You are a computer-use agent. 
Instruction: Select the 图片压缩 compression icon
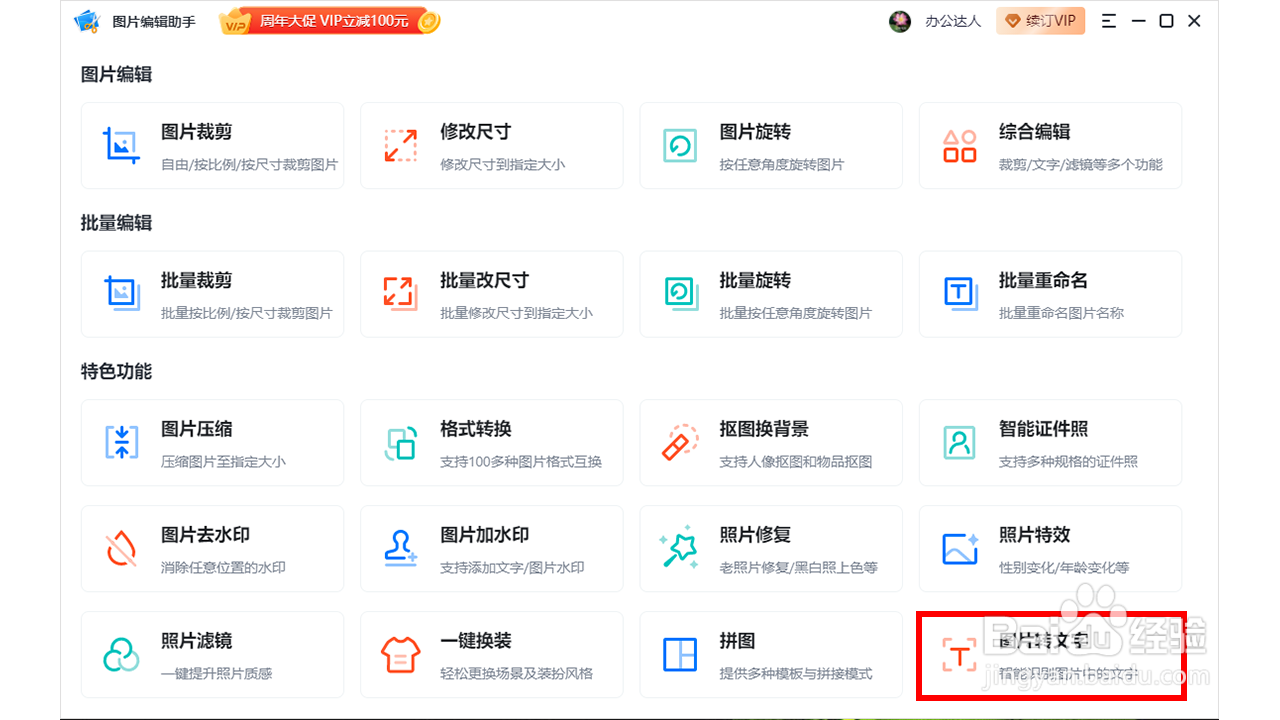click(120, 442)
